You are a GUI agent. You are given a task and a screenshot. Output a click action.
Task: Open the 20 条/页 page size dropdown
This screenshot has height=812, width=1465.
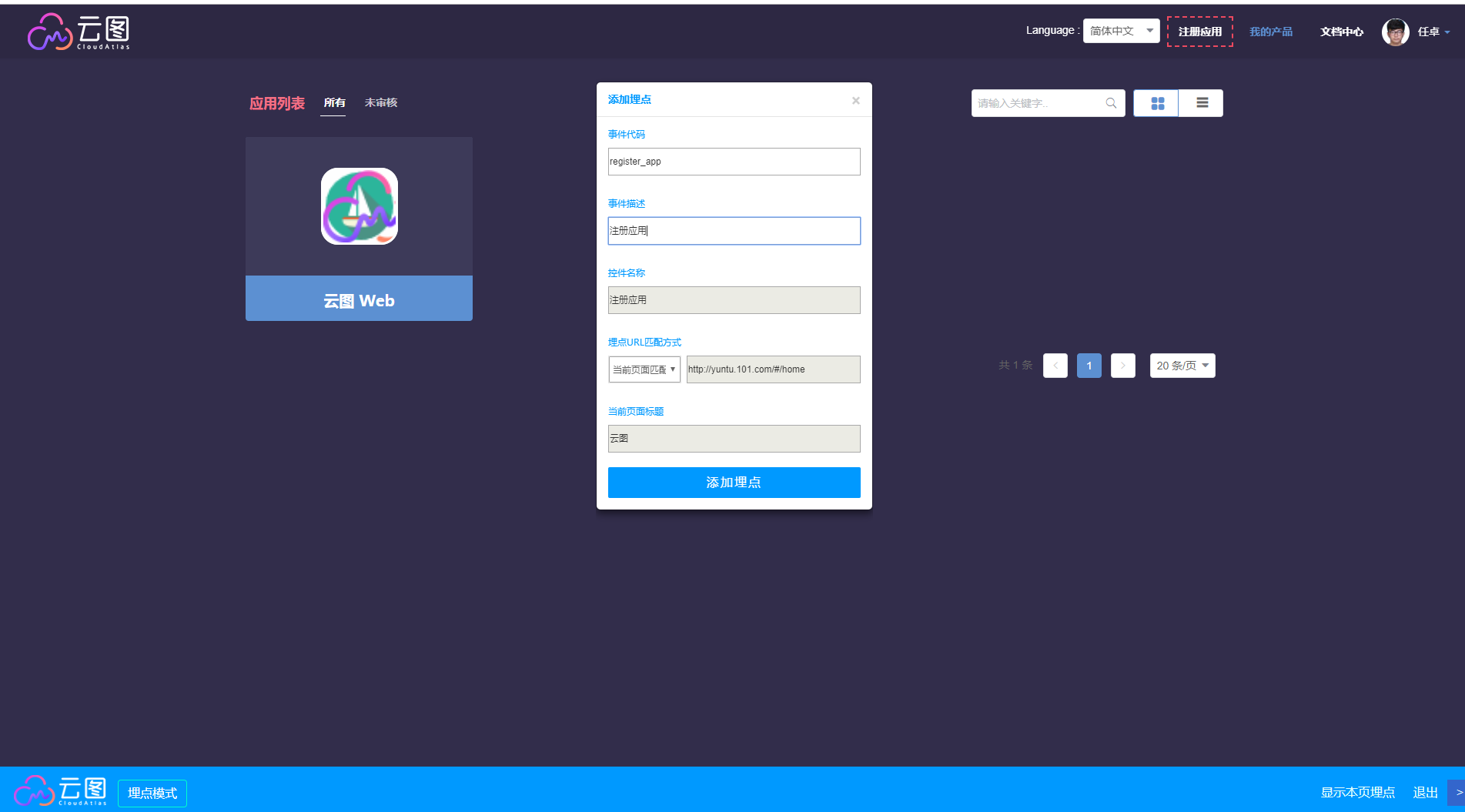1182,366
